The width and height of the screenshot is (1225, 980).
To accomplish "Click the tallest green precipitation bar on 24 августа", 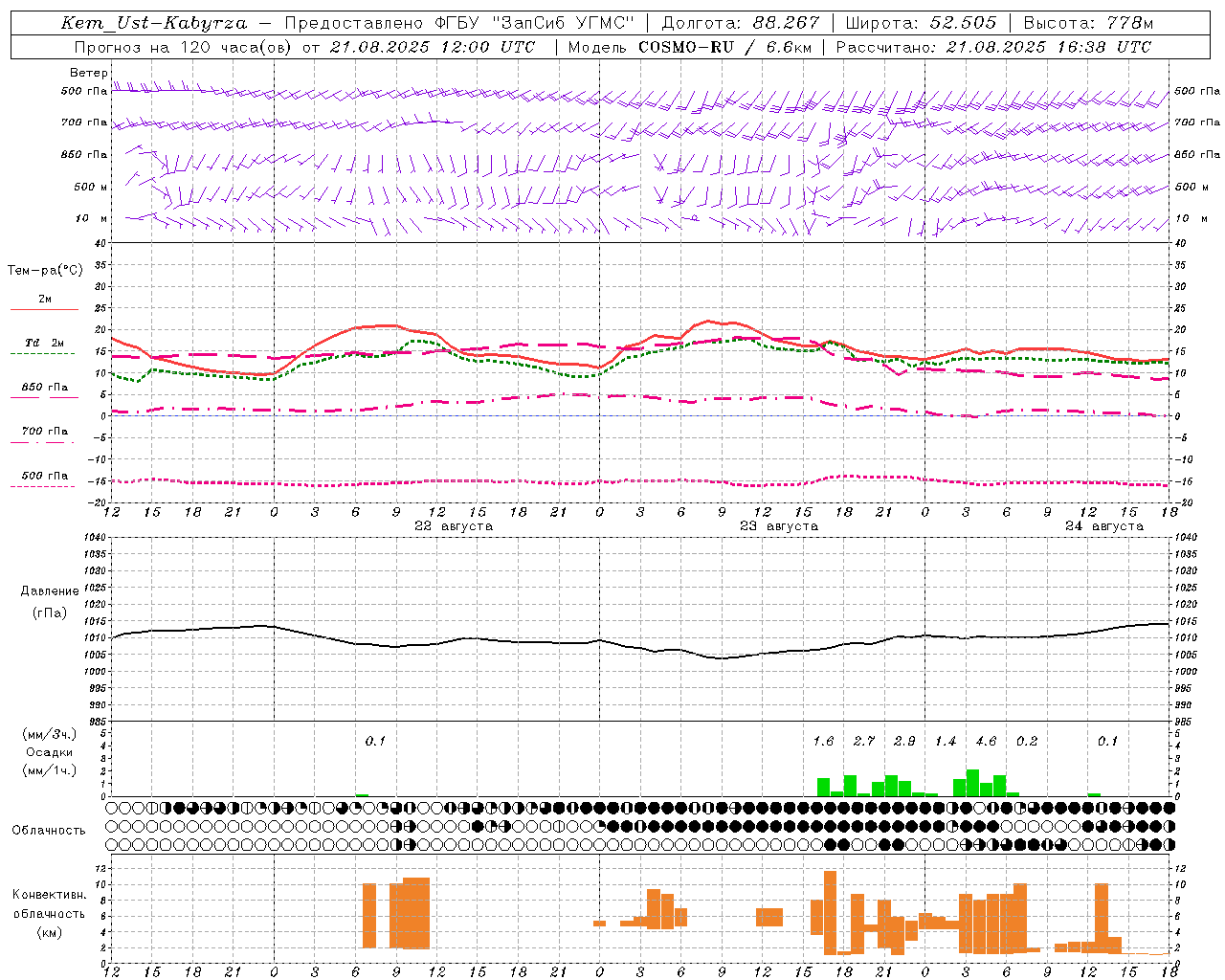I will point(972,783).
